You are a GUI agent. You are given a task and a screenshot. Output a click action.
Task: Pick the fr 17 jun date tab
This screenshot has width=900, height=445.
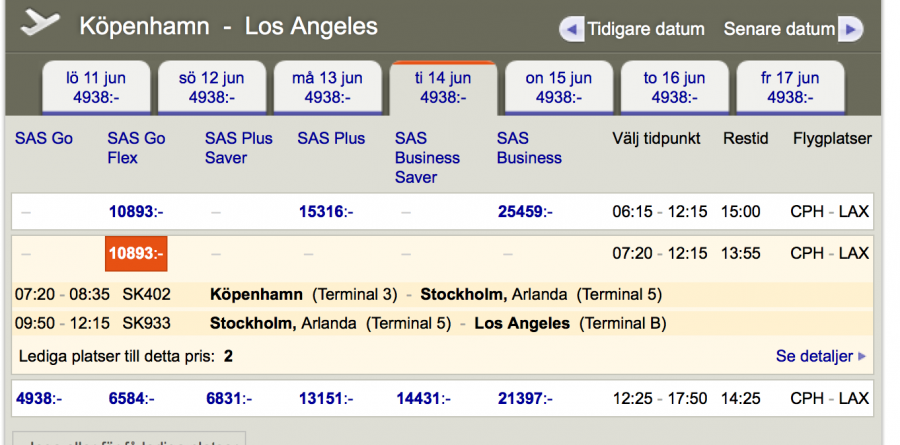[x=790, y=88]
